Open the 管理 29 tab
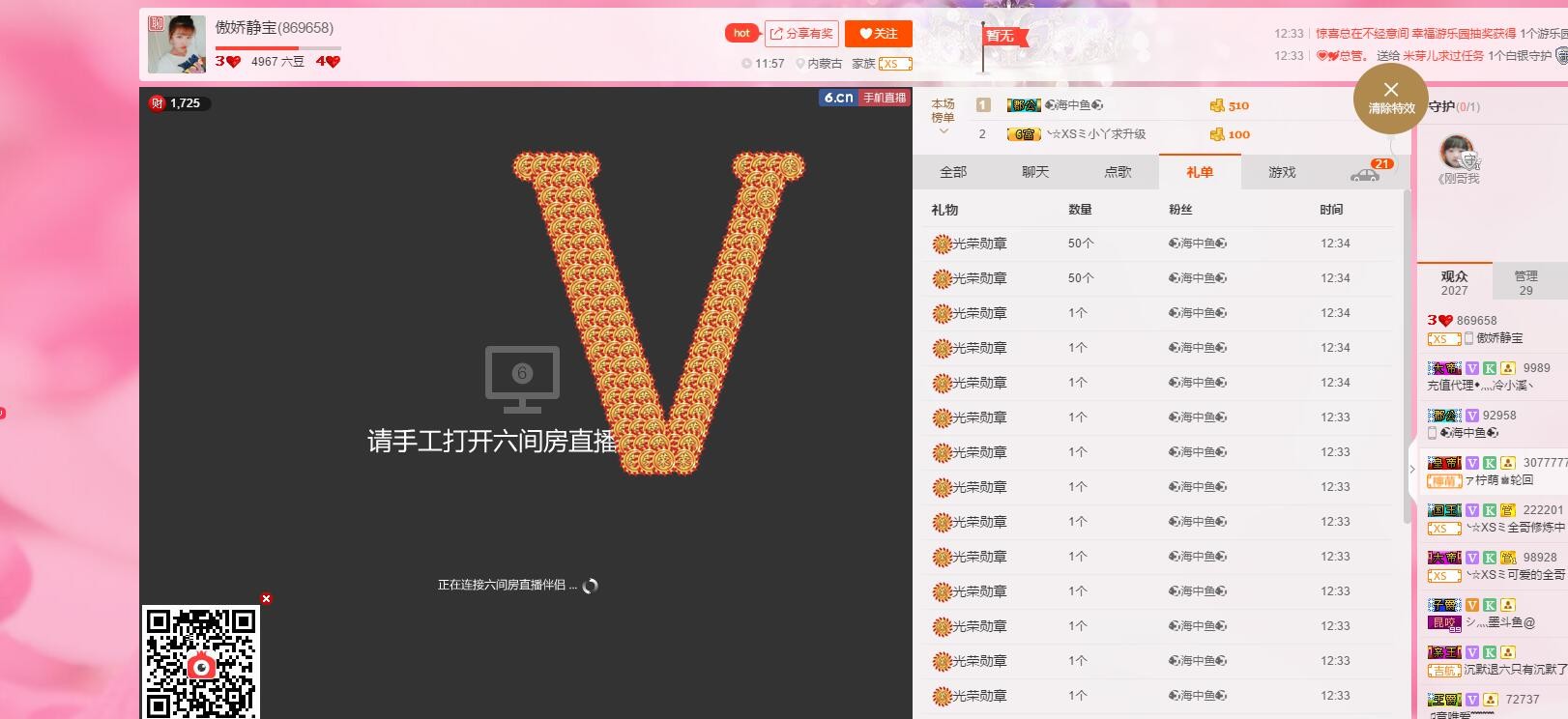 (1525, 282)
